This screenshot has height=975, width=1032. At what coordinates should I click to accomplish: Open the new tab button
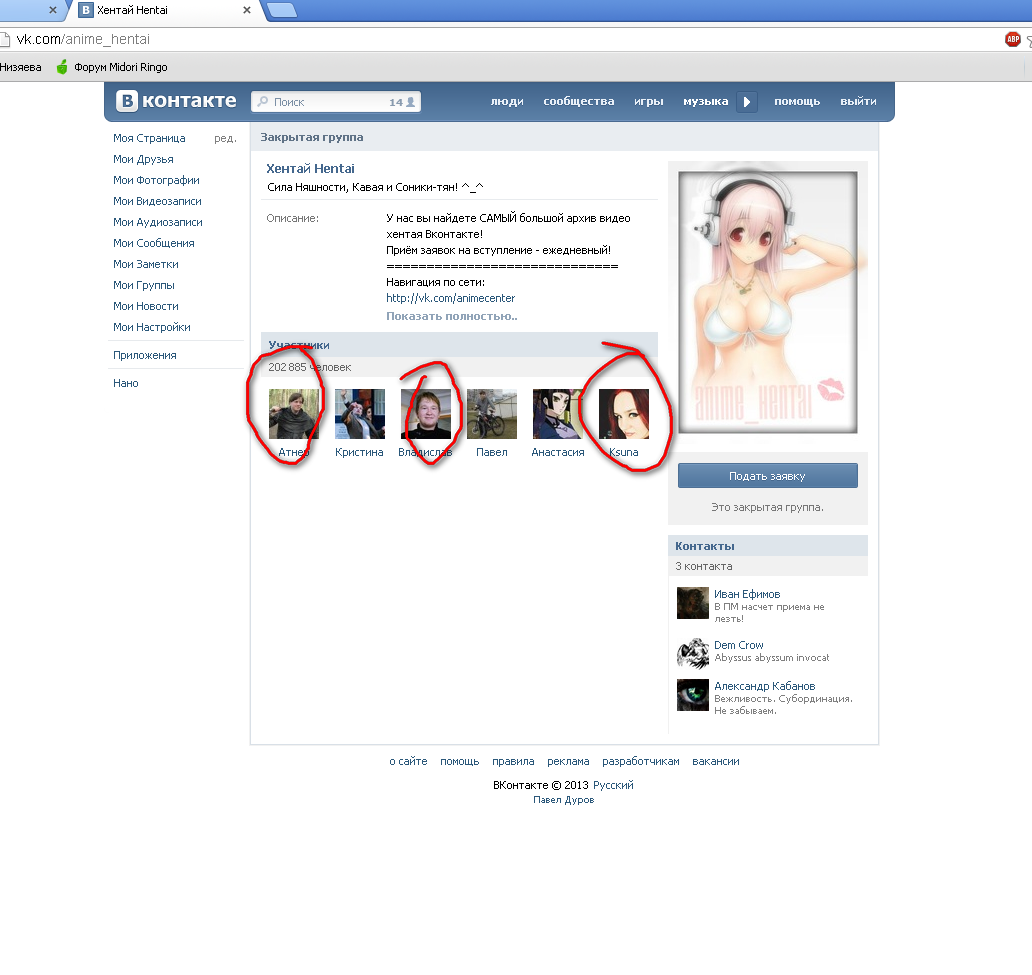coord(283,10)
